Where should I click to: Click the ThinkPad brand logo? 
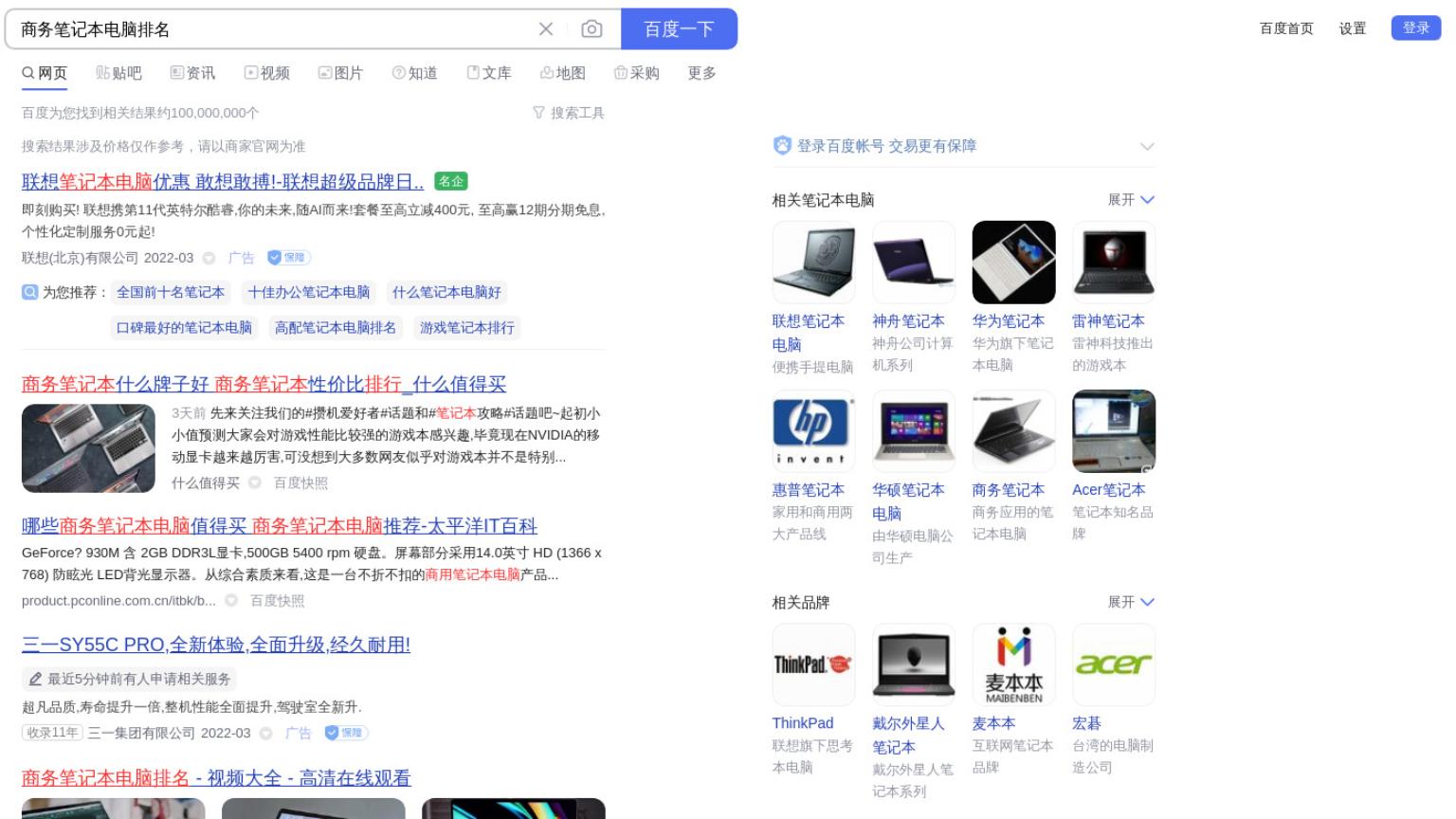point(814,664)
